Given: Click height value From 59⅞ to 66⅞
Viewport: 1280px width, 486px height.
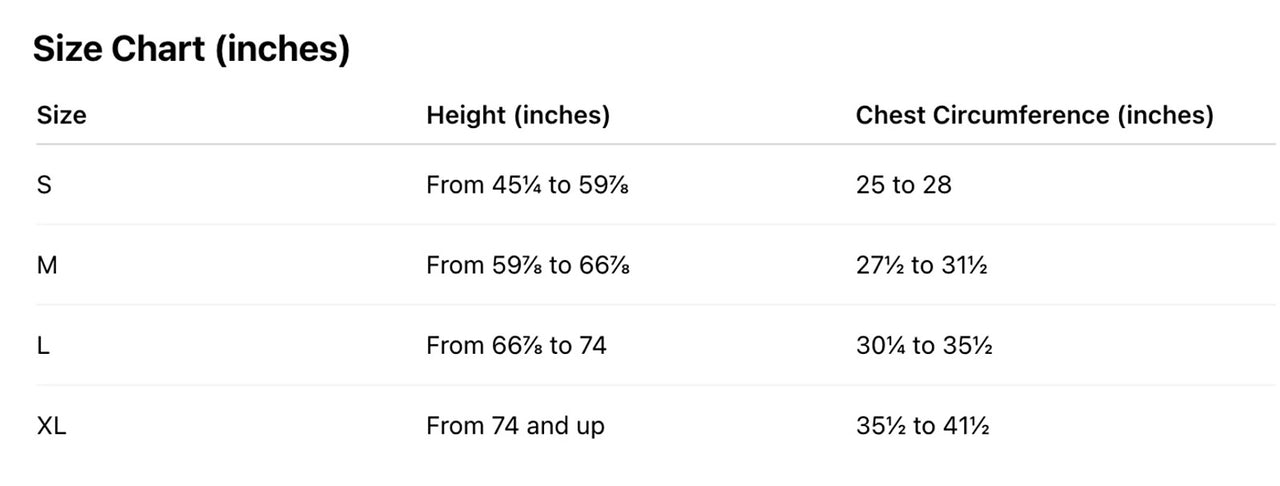Looking at the screenshot, I should coord(527,265).
